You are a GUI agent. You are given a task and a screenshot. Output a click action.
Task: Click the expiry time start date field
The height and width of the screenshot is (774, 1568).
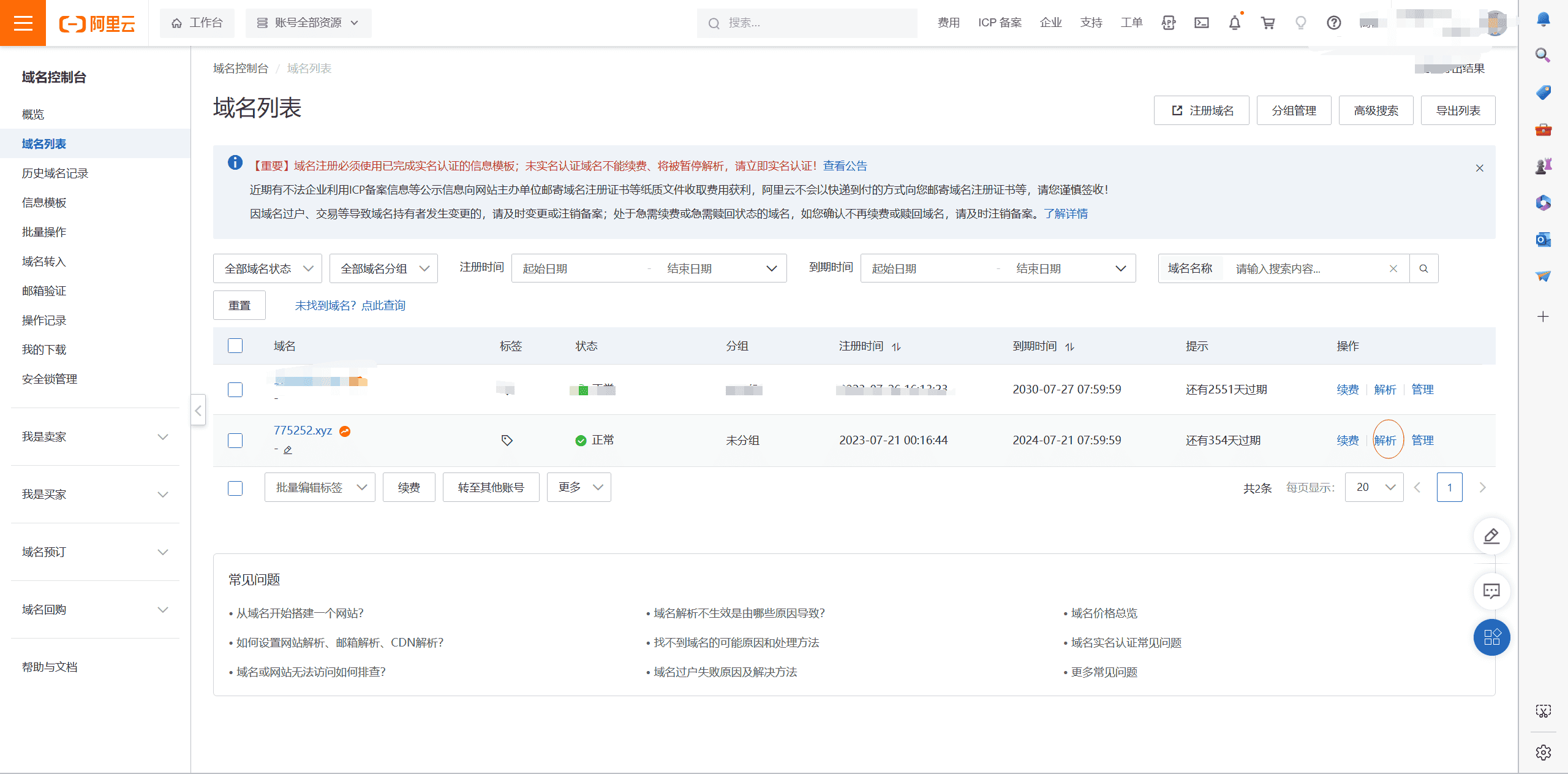(928, 268)
